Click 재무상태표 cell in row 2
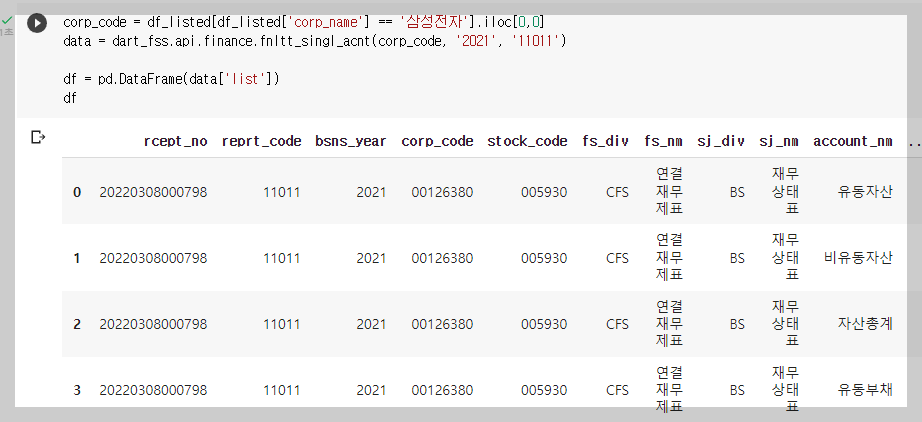Viewport: 922px width, 422px height. [786, 323]
